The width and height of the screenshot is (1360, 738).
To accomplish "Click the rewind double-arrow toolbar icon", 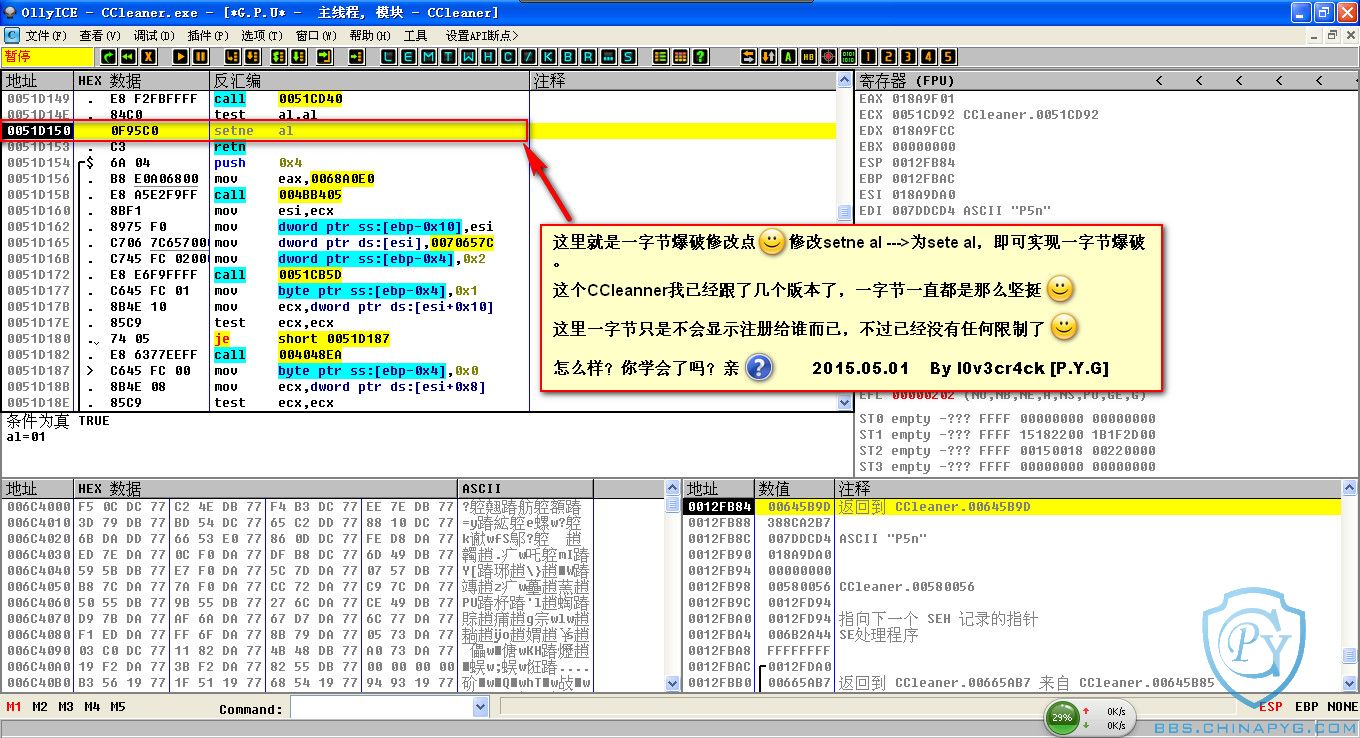I will point(128,57).
